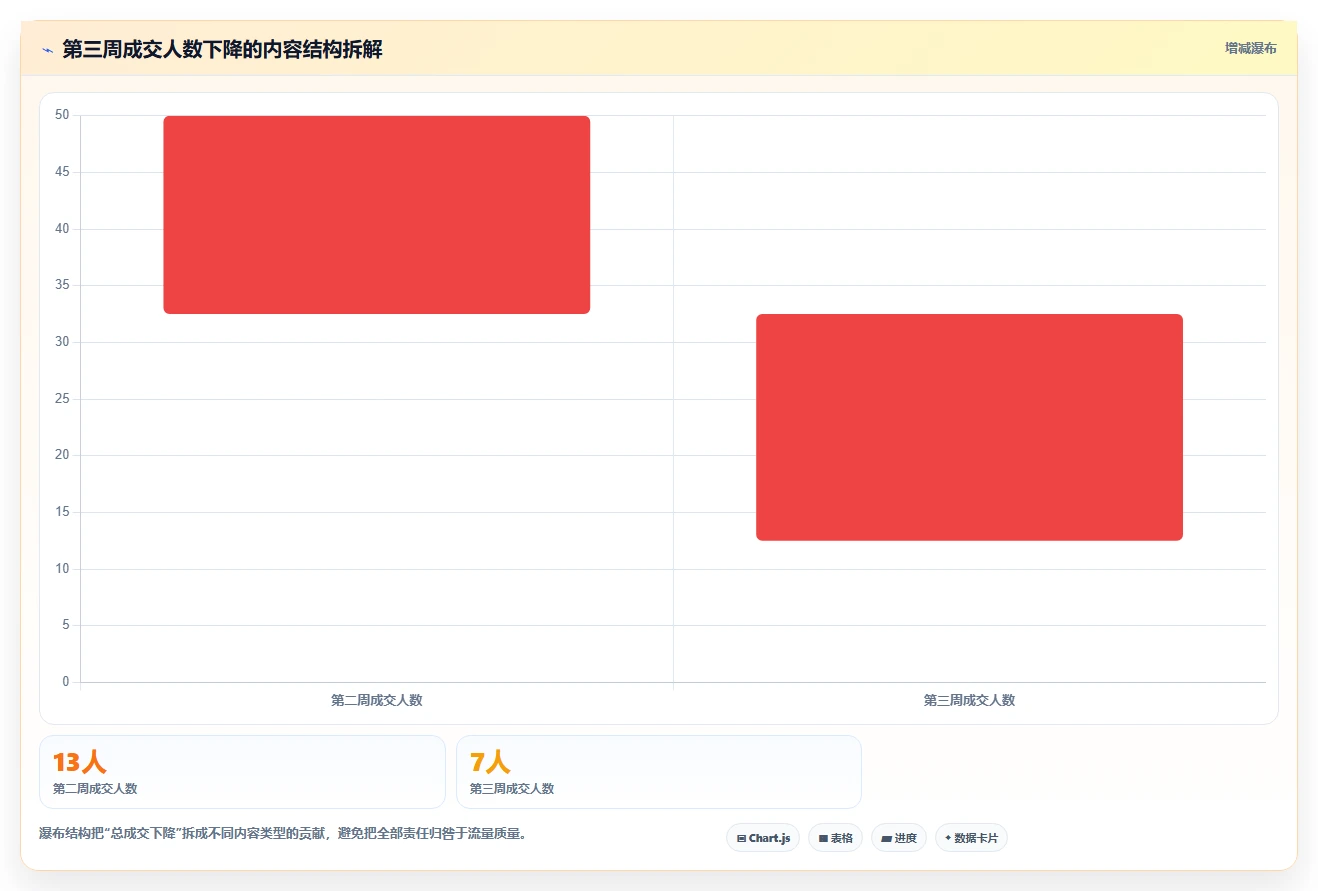
Task: Click the lightning icon beside the title
Action: 47,50
